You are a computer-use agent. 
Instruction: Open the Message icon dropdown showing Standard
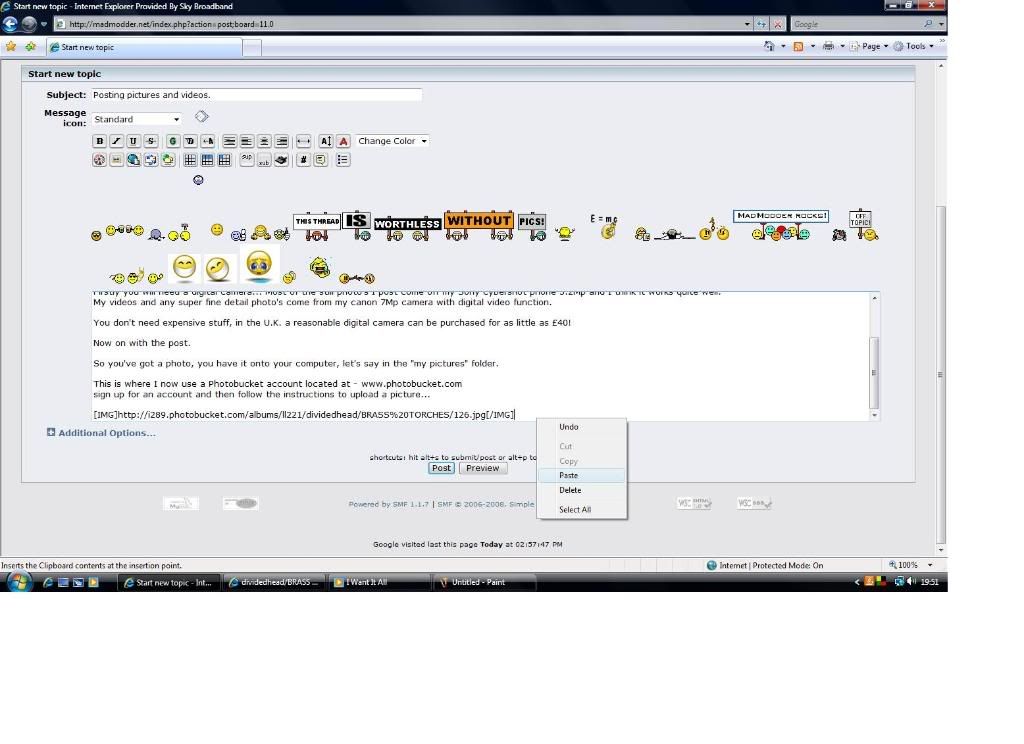click(x=136, y=119)
